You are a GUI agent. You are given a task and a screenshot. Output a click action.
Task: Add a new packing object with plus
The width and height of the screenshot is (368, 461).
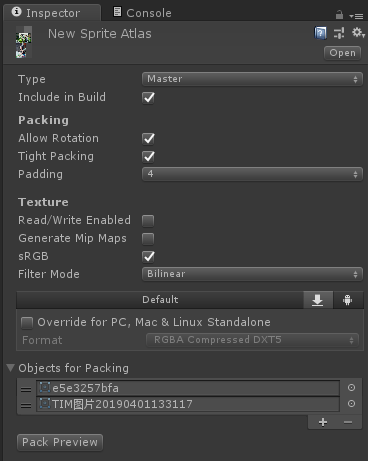[323, 422]
